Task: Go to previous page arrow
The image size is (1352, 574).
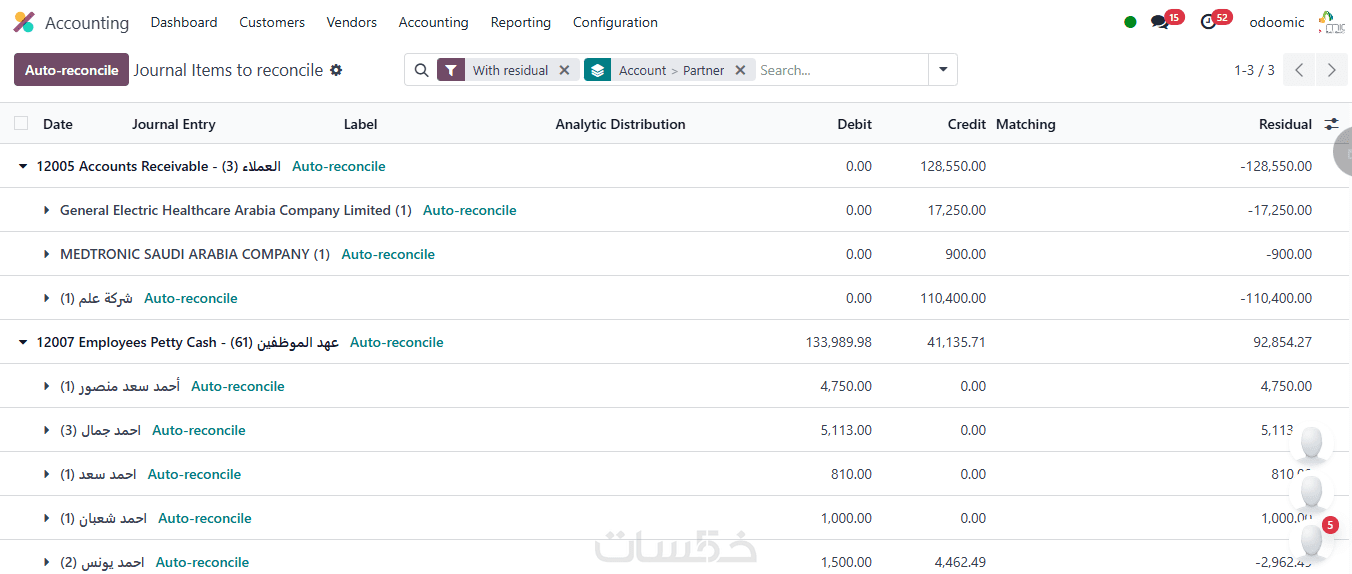Action: click(1298, 70)
